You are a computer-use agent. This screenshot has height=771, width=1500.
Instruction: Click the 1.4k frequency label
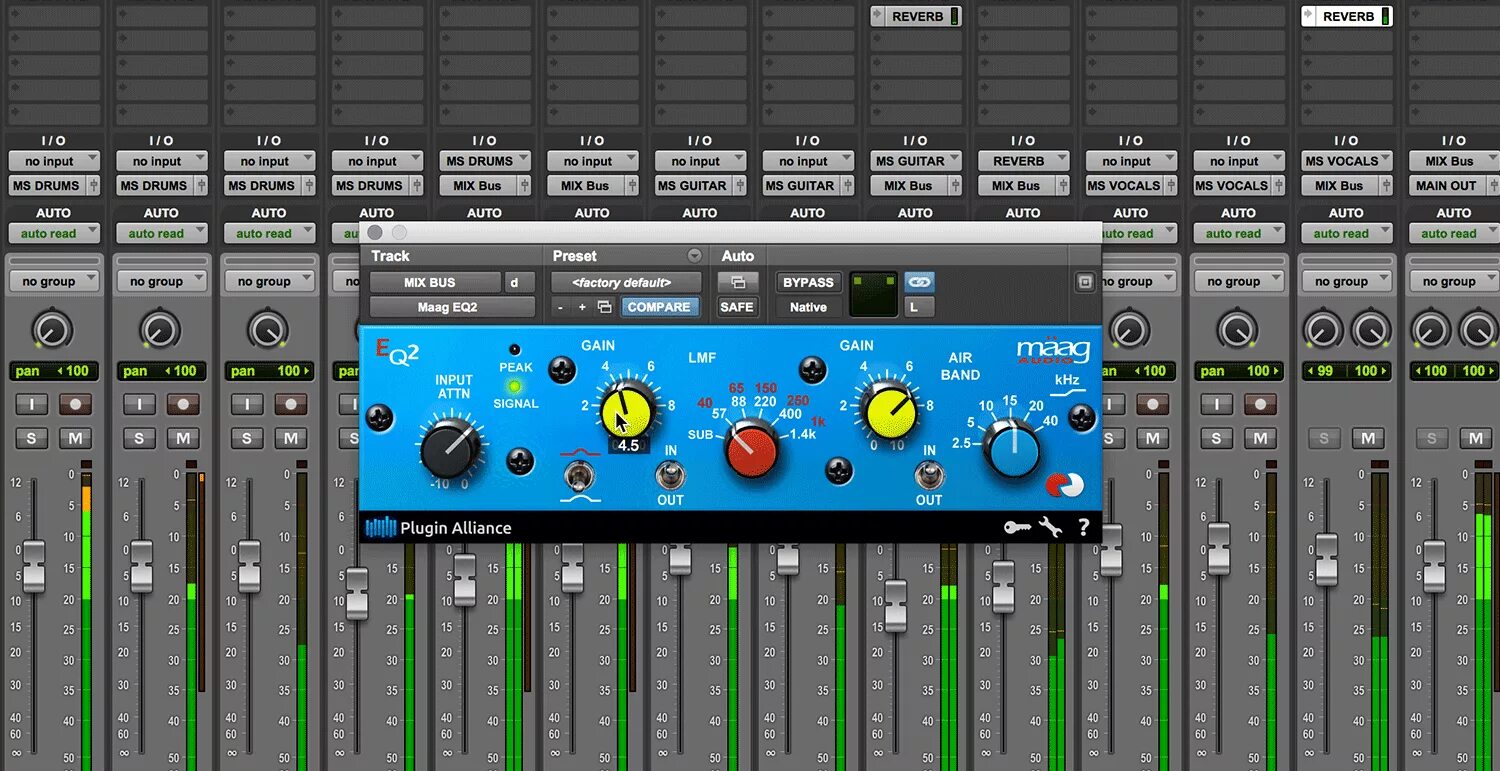803,434
